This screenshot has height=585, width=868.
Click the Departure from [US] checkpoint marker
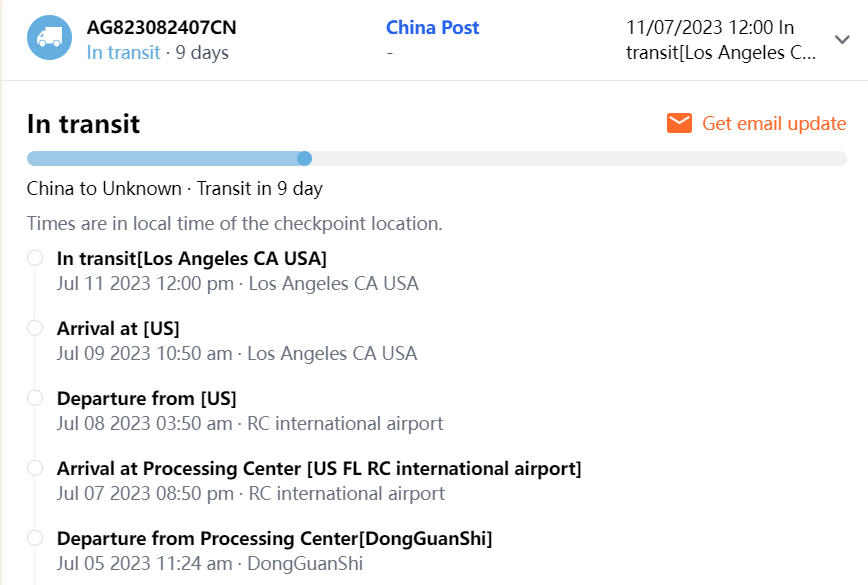pos(35,398)
